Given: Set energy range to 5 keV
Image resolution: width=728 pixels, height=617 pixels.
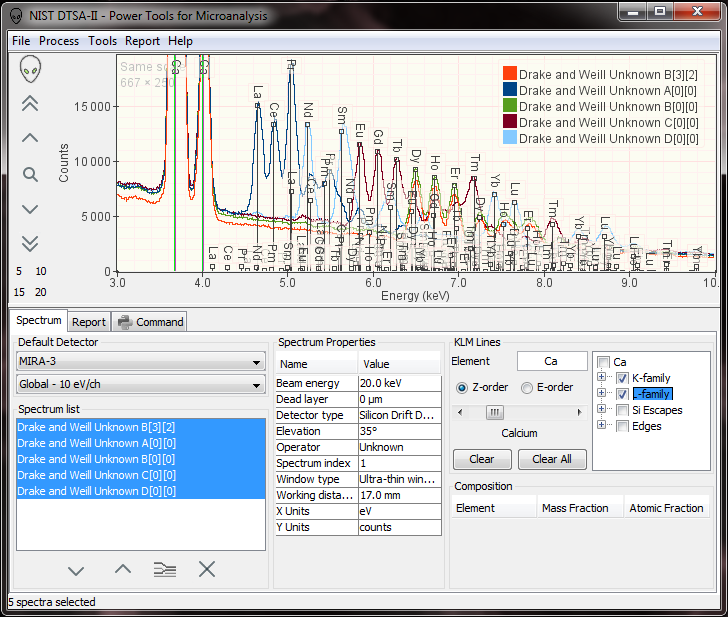Looking at the screenshot, I should (x=19, y=271).
